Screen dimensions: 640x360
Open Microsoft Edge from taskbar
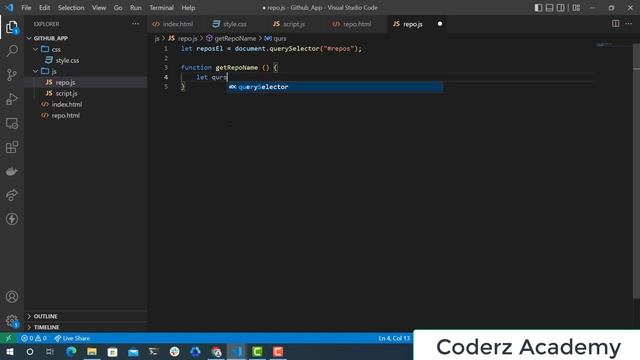click(71, 352)
